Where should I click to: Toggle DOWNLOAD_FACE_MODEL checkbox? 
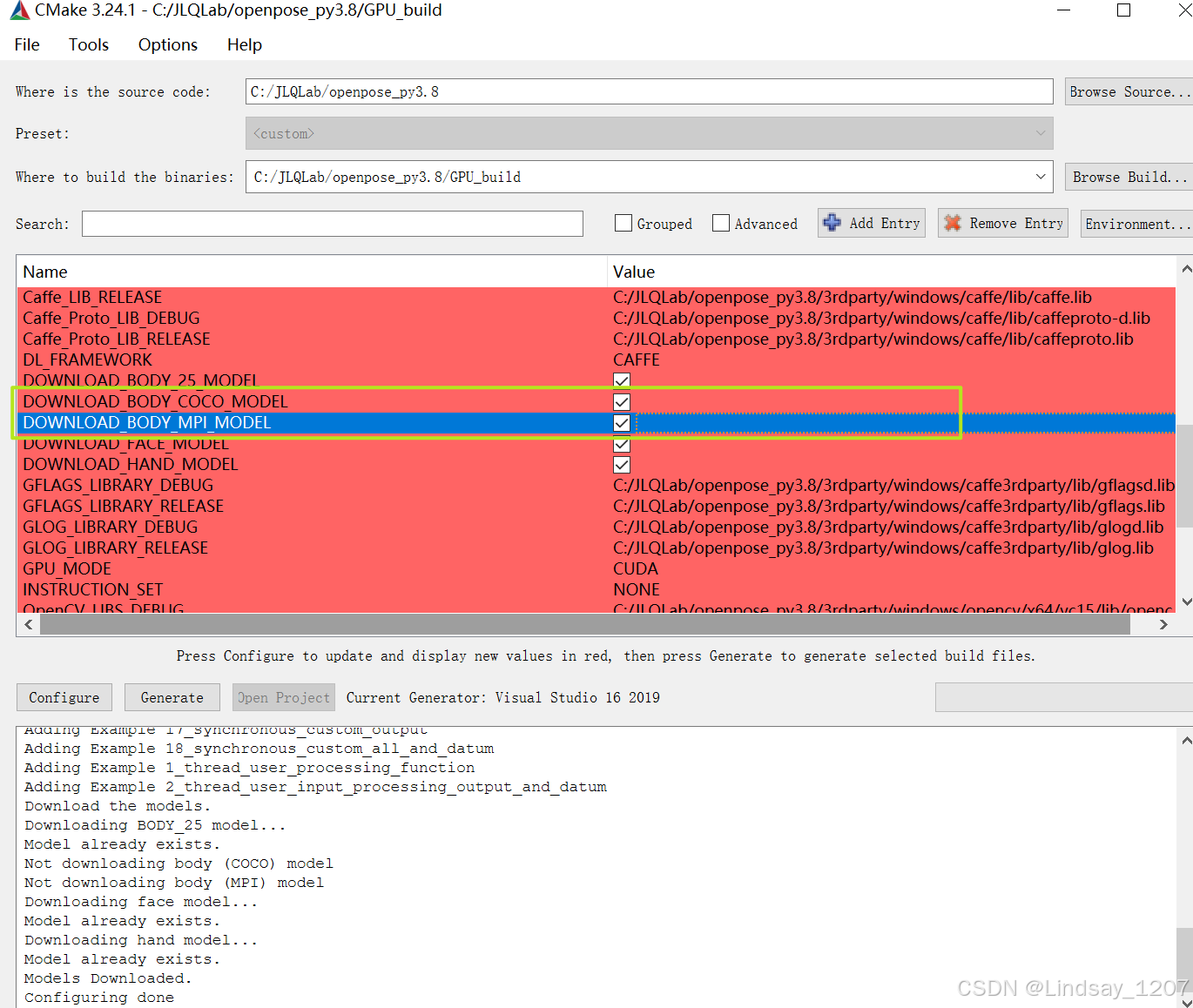click(x=622, y=444)
